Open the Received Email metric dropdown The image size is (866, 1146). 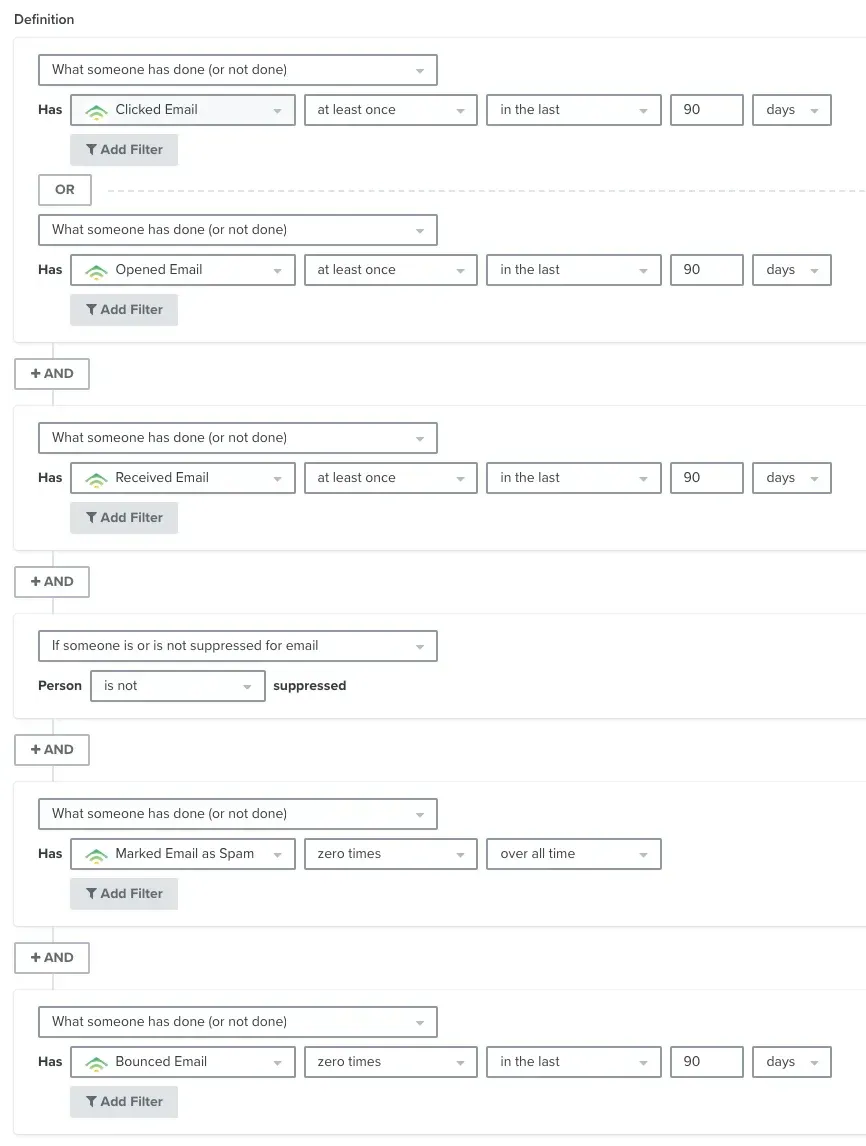183,478
